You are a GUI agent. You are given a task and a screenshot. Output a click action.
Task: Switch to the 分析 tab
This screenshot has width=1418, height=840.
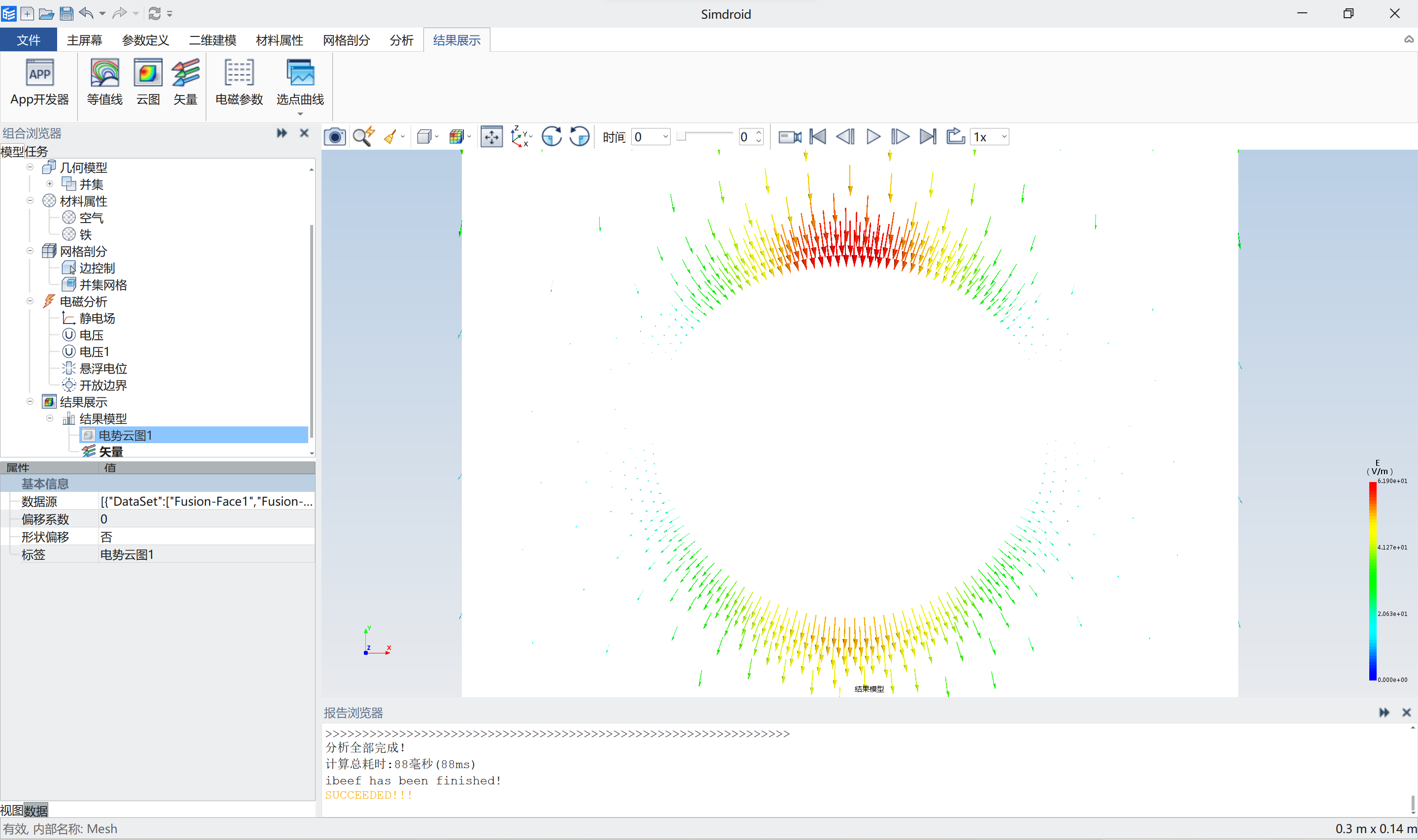402,39
